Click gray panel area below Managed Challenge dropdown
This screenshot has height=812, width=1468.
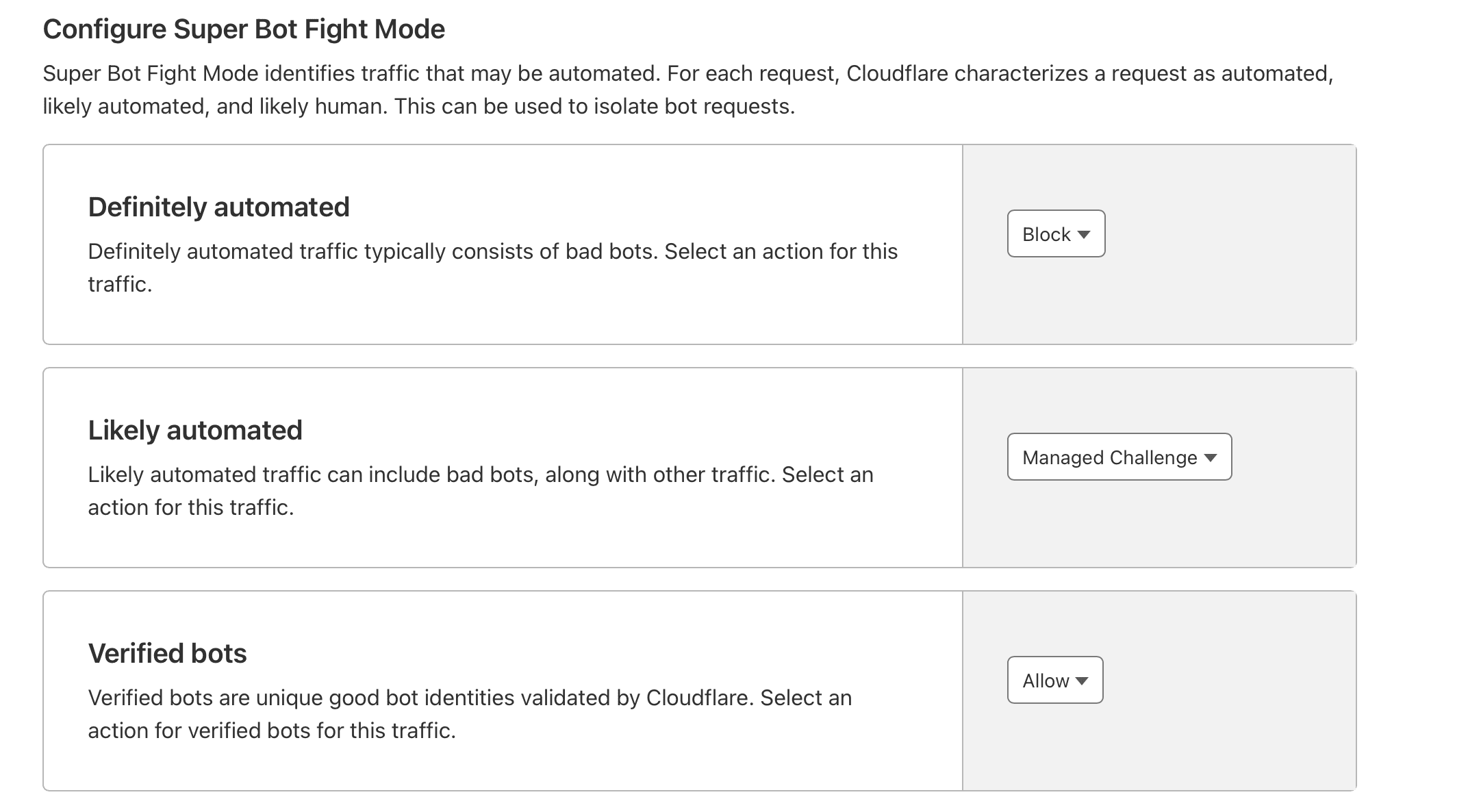tap(1159, 527)
